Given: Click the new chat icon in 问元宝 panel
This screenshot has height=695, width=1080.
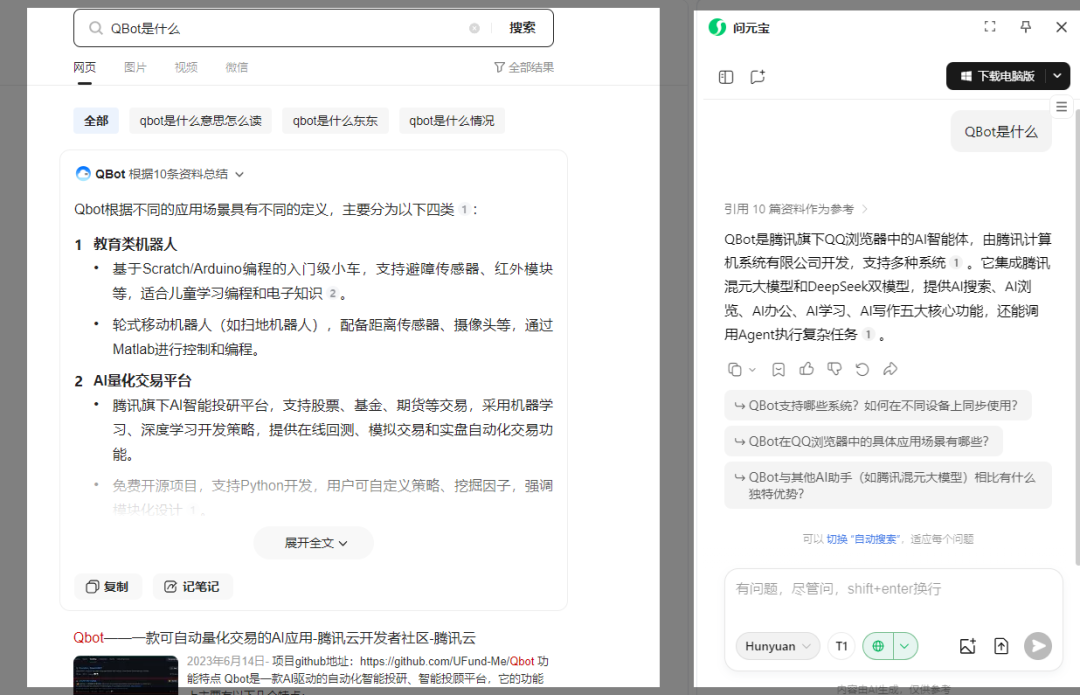Looking at the screenshot, I should coord(757,77).
